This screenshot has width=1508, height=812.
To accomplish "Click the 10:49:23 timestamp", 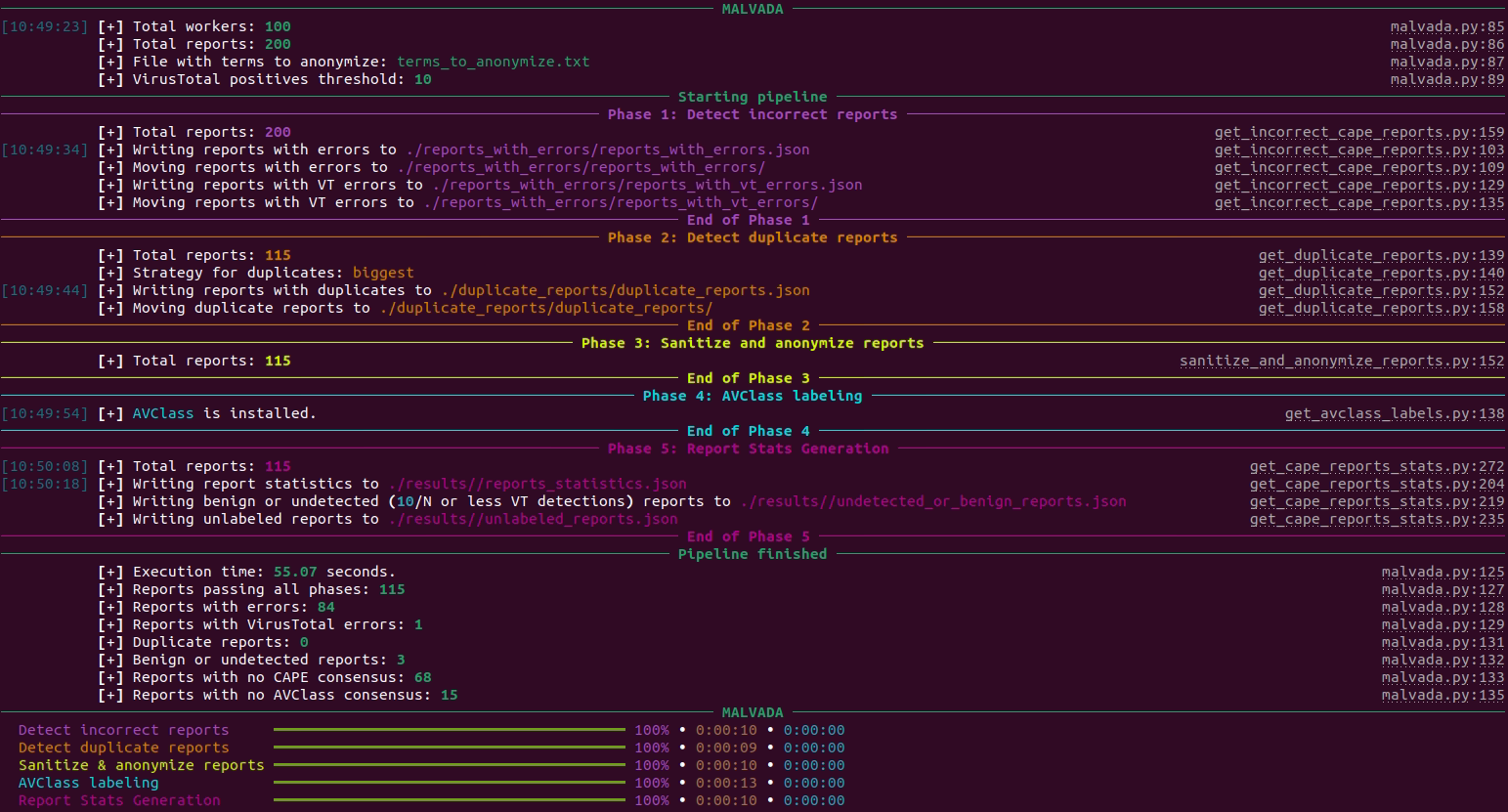I will pos(45,26).
